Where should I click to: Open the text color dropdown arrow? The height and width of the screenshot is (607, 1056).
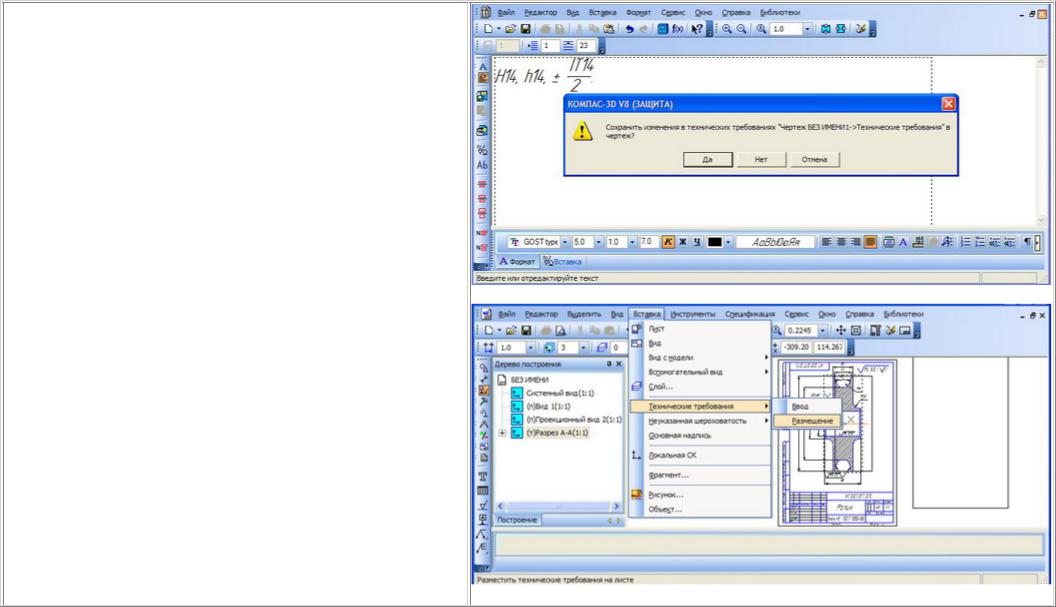(729, 242)
